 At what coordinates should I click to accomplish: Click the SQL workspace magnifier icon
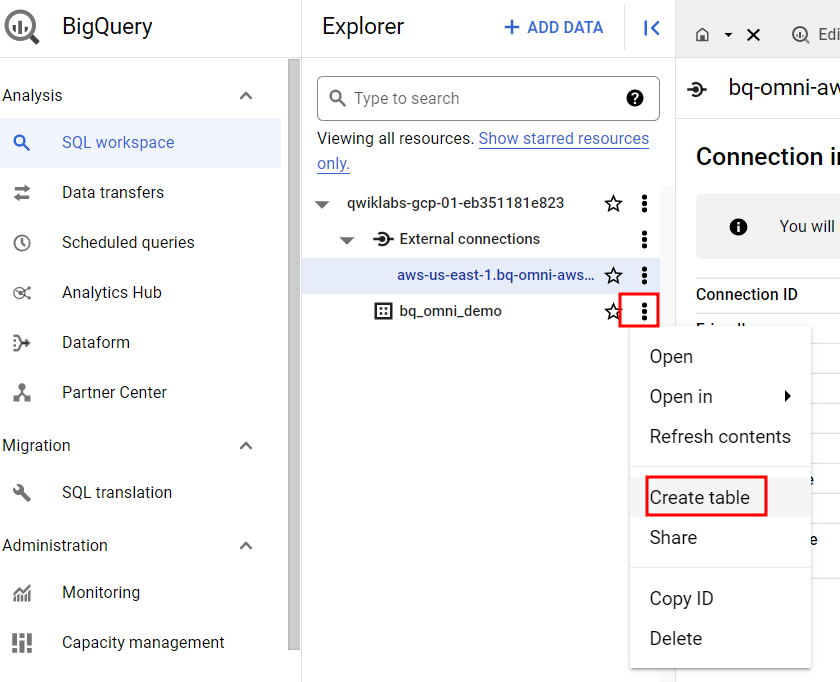(x=21, y=143)
